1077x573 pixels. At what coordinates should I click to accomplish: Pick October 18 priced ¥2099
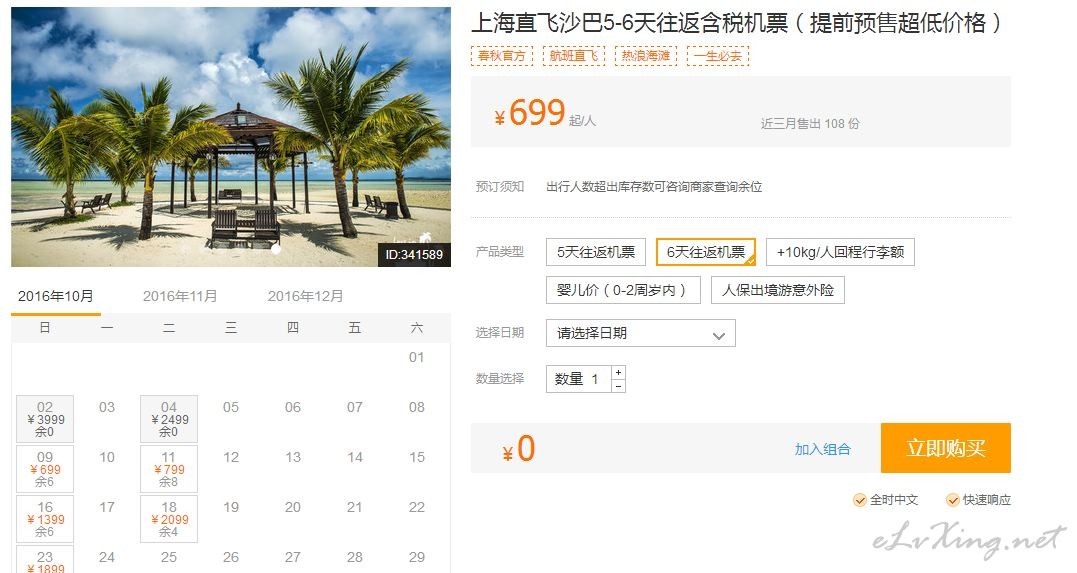click(169, 519)
